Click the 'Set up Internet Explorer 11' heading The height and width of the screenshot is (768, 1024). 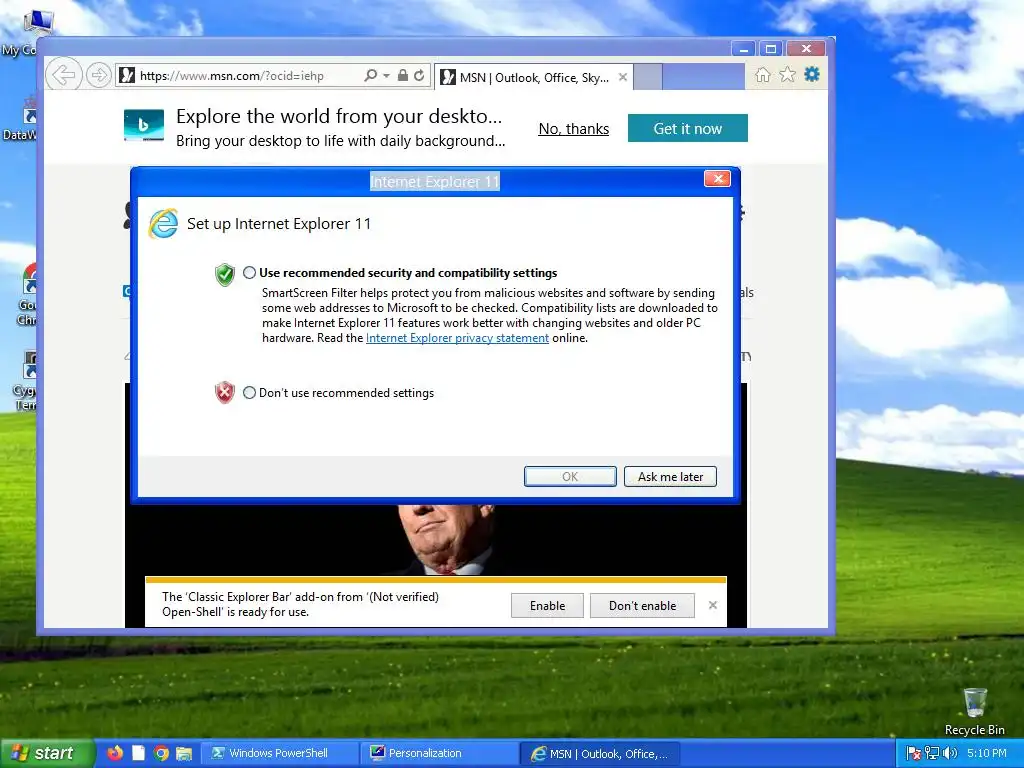tap(279, 223)
